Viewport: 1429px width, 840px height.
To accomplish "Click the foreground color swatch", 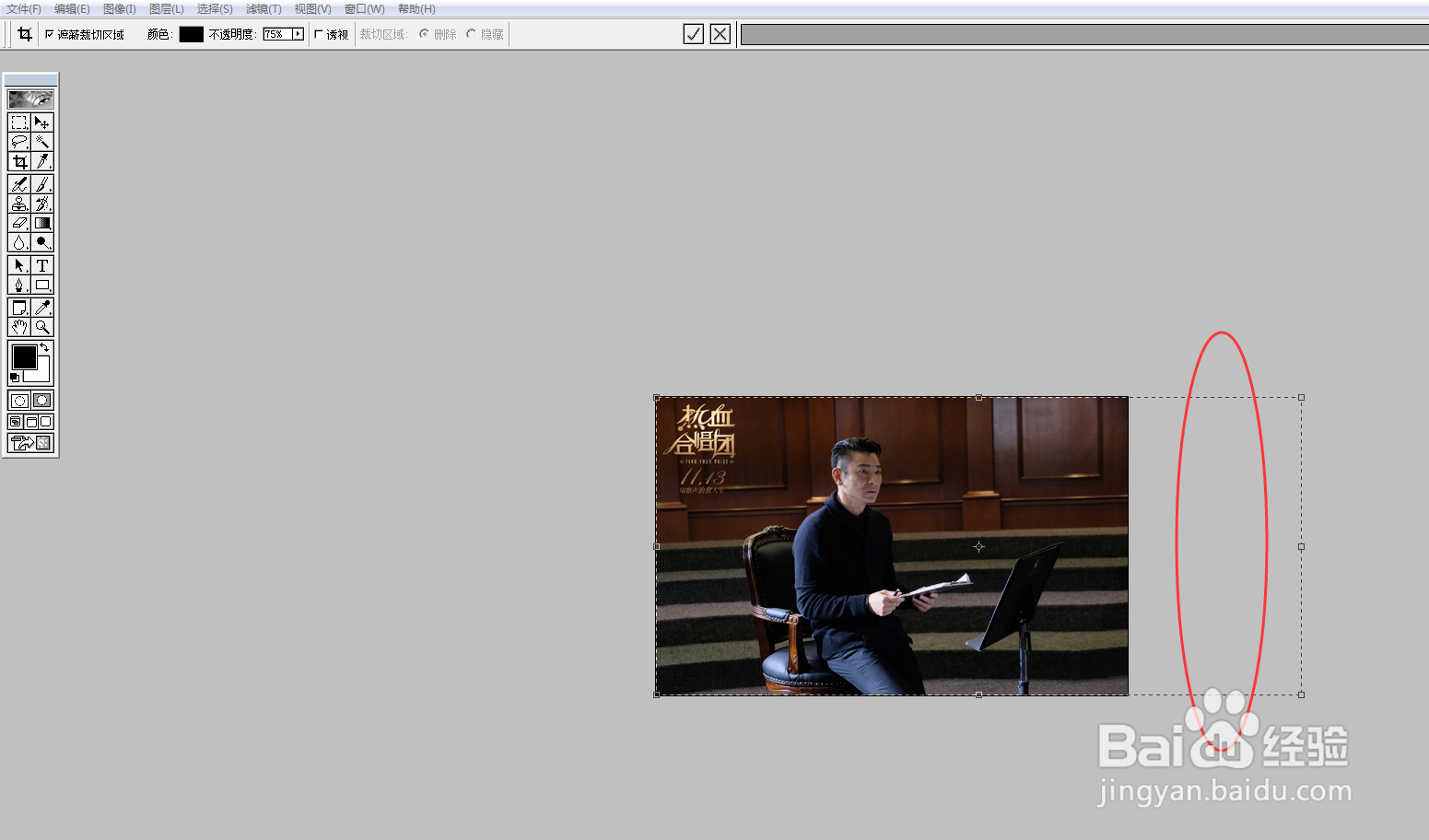I will (24, 356).
